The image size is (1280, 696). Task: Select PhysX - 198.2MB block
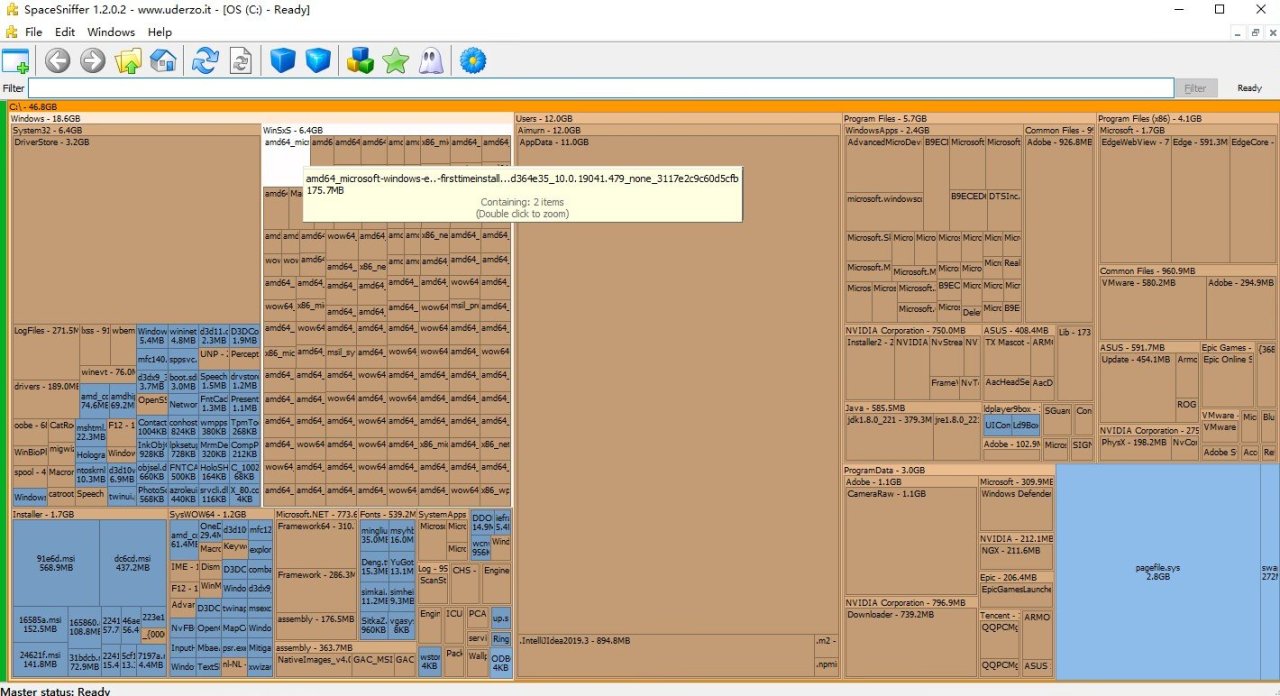tap(1134, 447)
